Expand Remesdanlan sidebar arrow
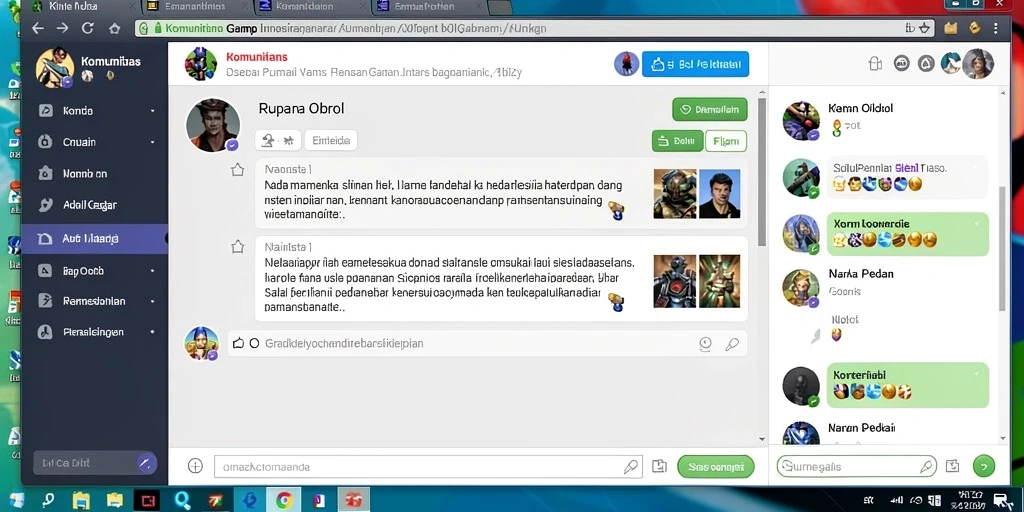 pyautogui.click(x=152, y=301)
